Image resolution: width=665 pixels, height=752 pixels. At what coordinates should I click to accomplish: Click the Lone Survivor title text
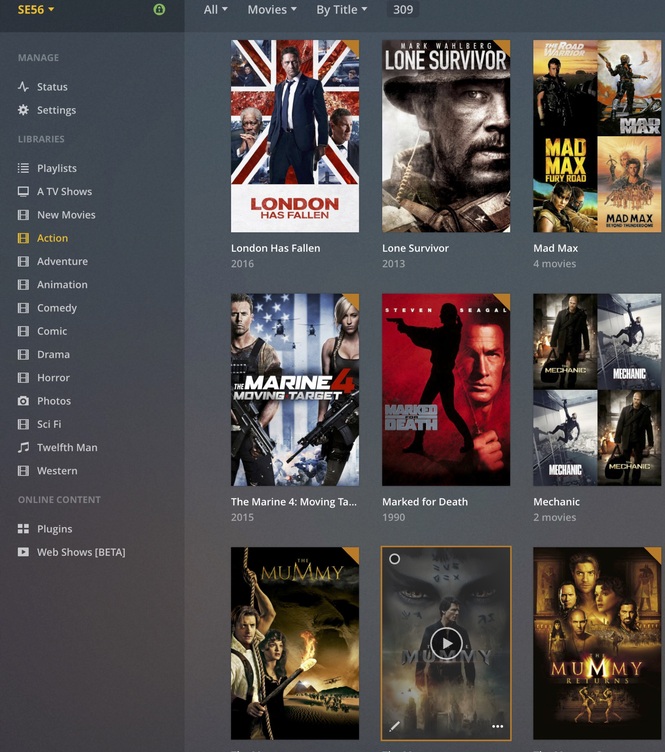[x=415, y=248]
